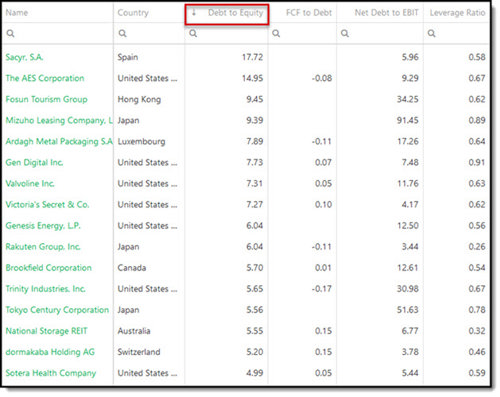Select the -0.17 FCF to Debt value
The height and width of the screenshot is (397, 500).
322,289
